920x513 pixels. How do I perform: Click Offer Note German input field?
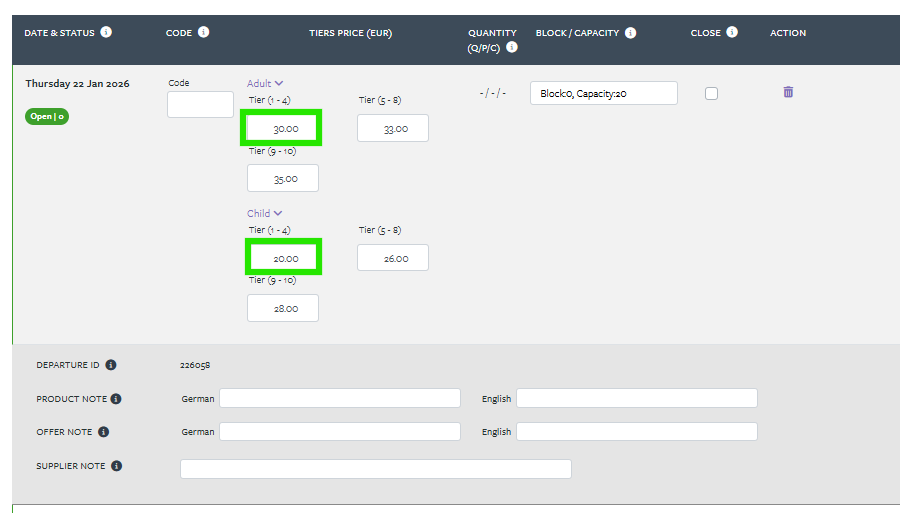(x=340, y=431)
